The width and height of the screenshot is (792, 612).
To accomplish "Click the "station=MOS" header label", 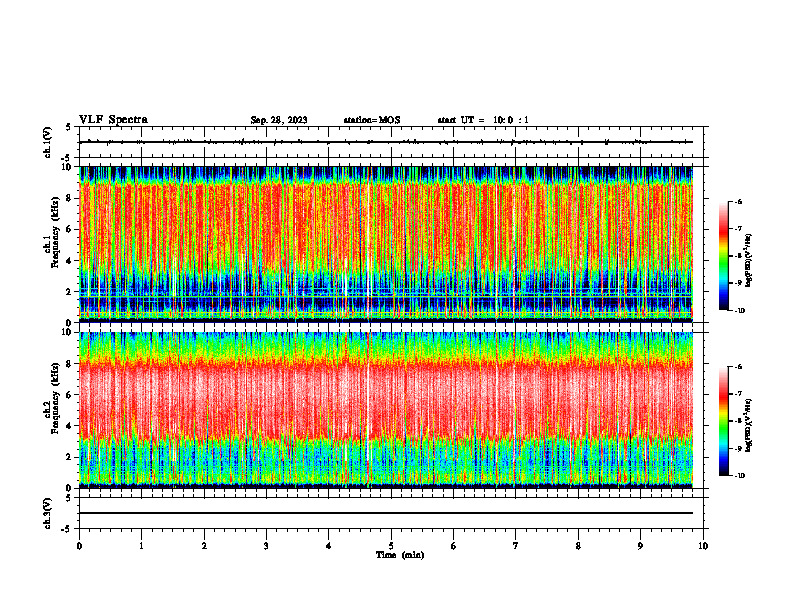I will [372, 120].
